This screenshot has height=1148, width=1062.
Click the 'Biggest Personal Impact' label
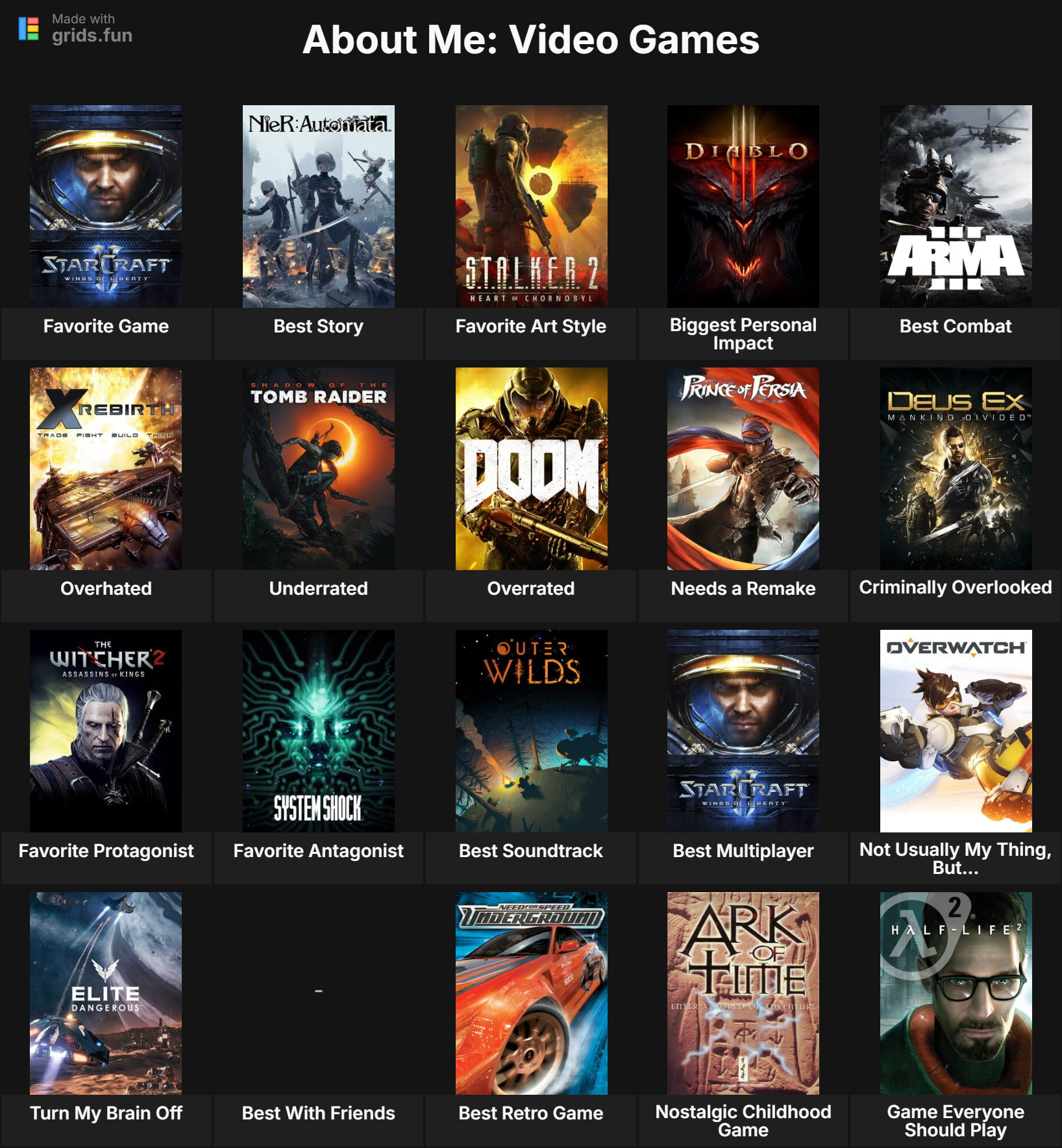(743, 334)
